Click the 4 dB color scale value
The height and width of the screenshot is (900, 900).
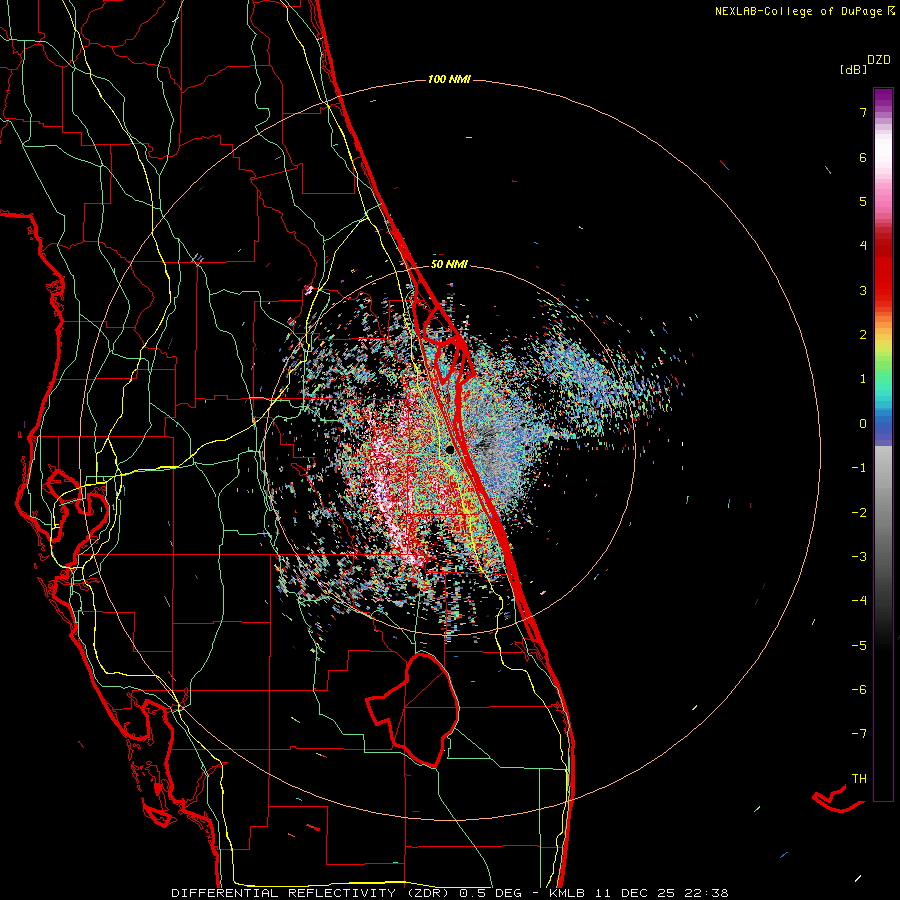click(x=863, y=246)
